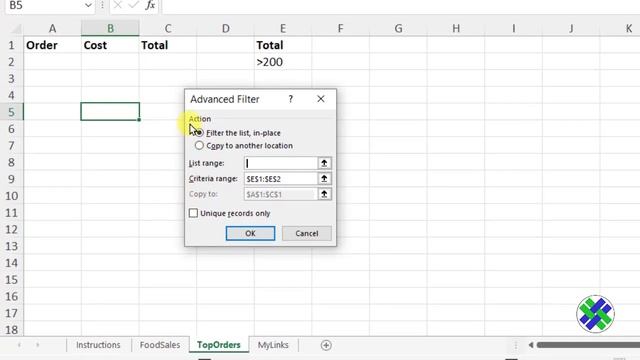Click the Criteria range input box
Viewport: 640px width, 360px height.
pyautogui.click(x=281, y=179)
